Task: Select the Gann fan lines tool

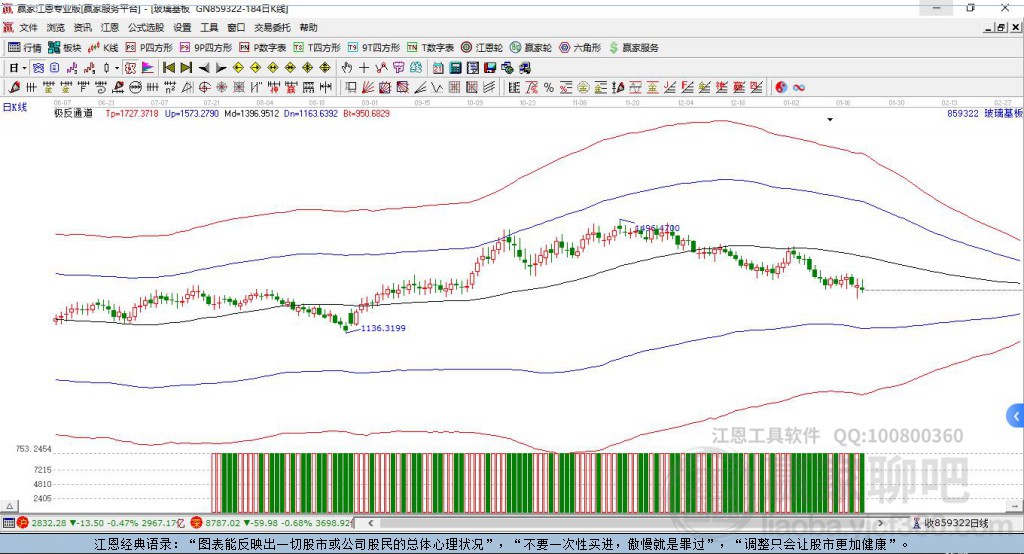Action: [368, 88]
